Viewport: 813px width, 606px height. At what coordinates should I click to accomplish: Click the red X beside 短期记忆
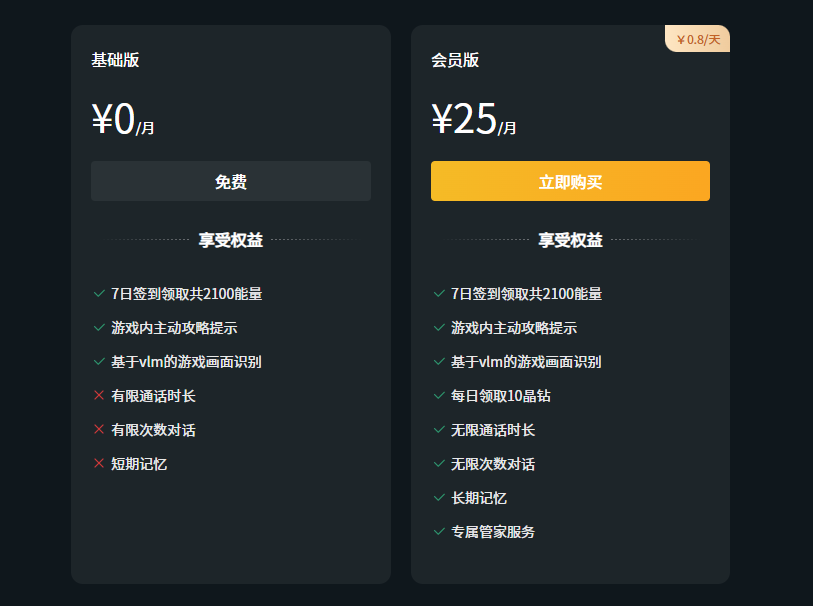click(x=98, y=464)
